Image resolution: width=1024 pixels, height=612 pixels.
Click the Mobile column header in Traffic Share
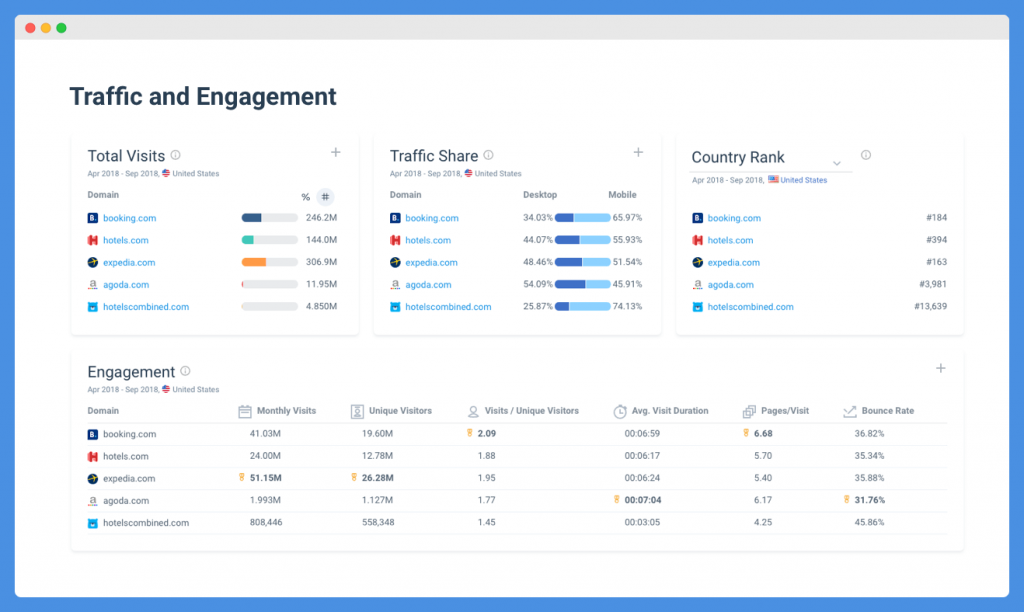tap(622, 195)
